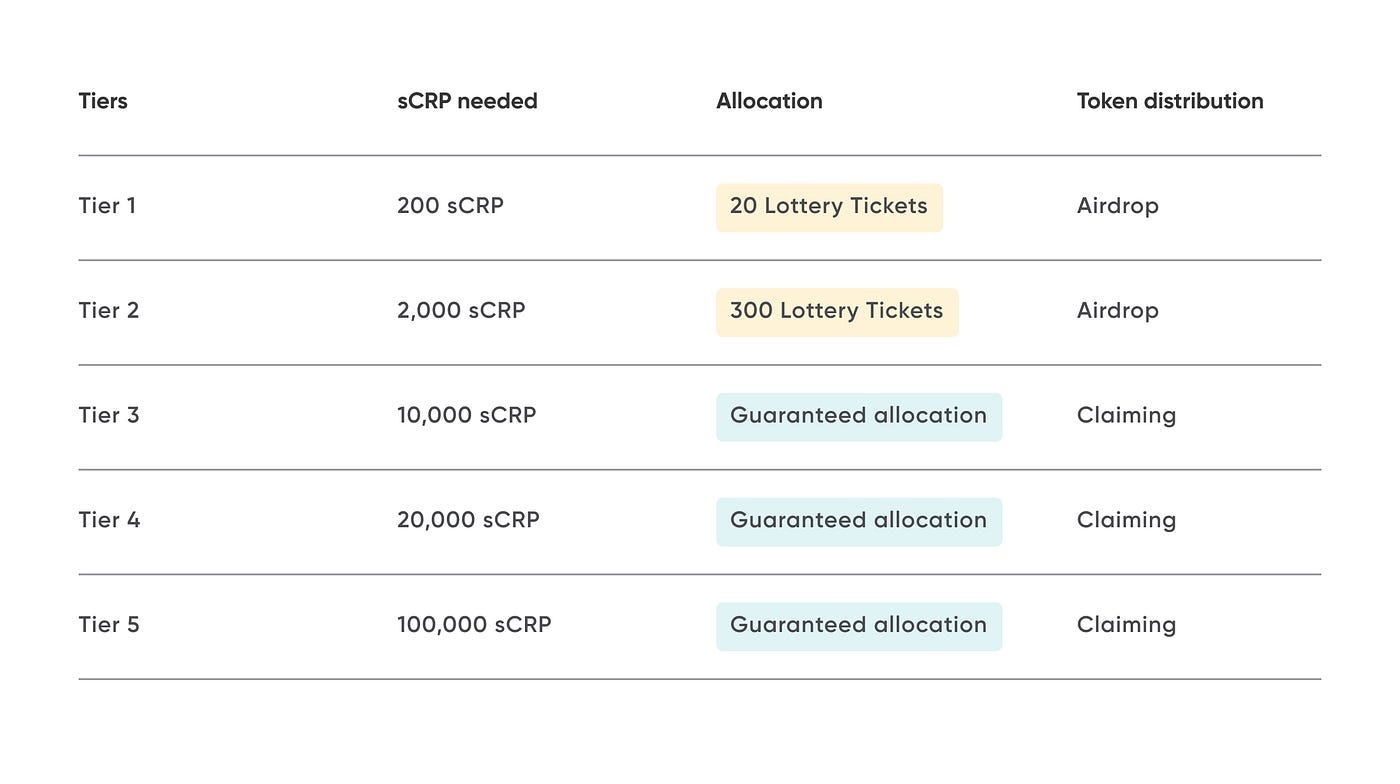This screenshot has width=1400, height=784.
Task: Click Tier 3 Guaranteed allocation badge
Action: (858, 416)
